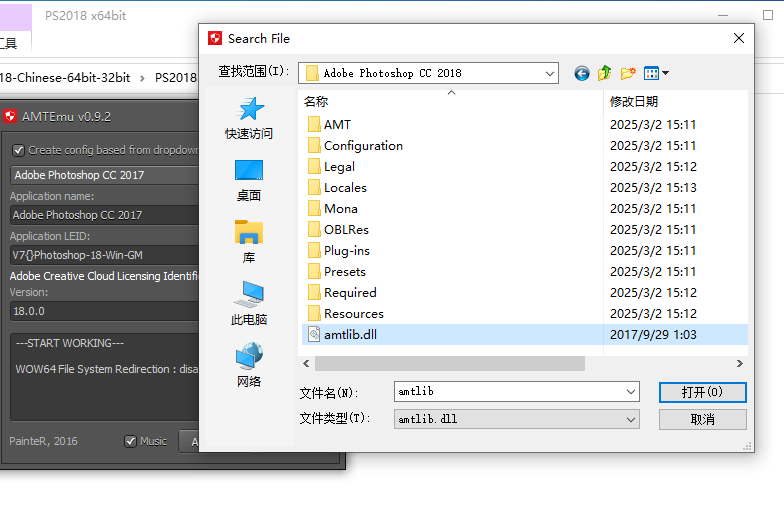
Task: Open the view menu icon dropdown
Action: (656, 74)
